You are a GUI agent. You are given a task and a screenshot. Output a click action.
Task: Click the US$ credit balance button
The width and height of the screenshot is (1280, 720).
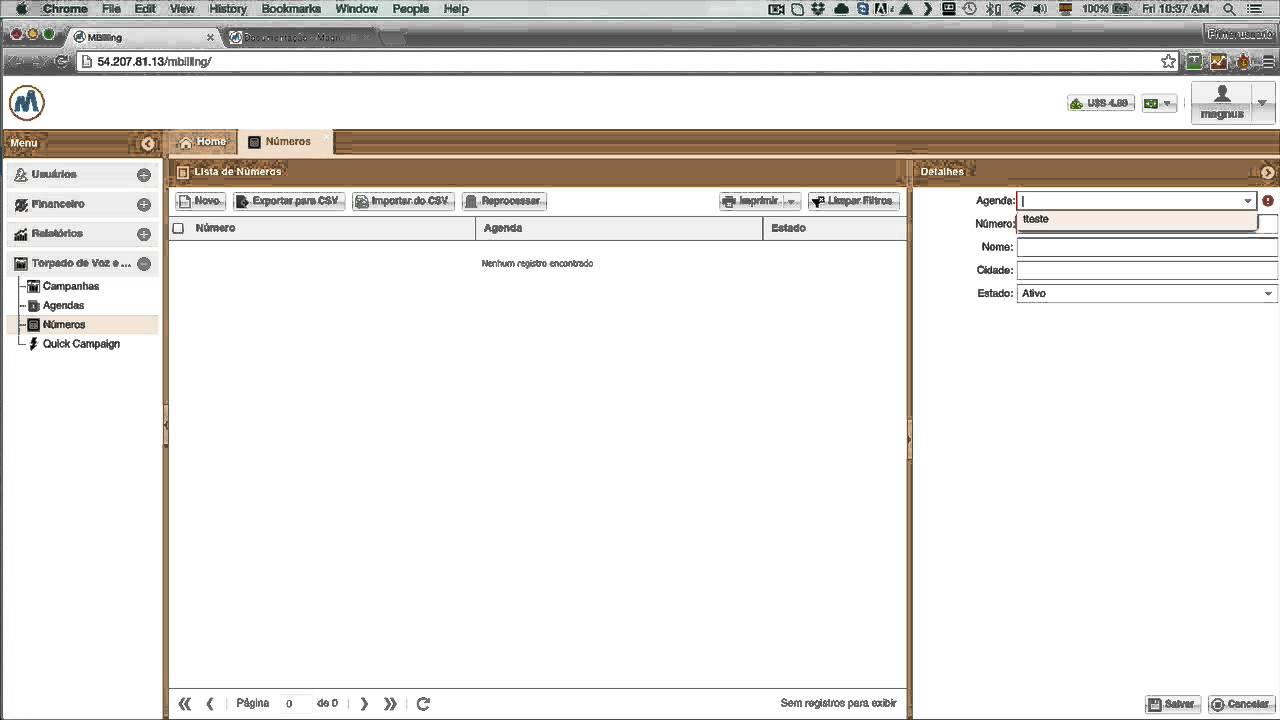pos(1100,103)
